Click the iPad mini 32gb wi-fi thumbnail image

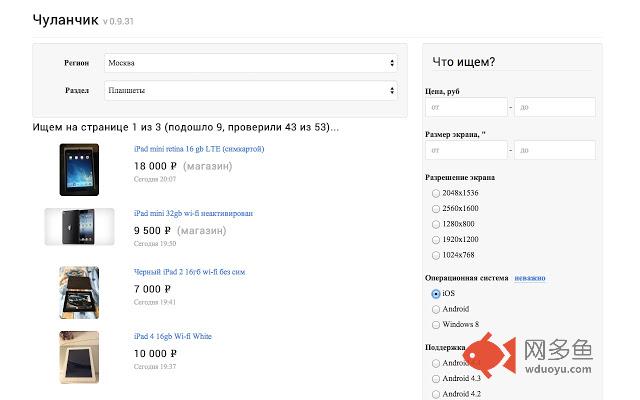[x=79, y=227]
